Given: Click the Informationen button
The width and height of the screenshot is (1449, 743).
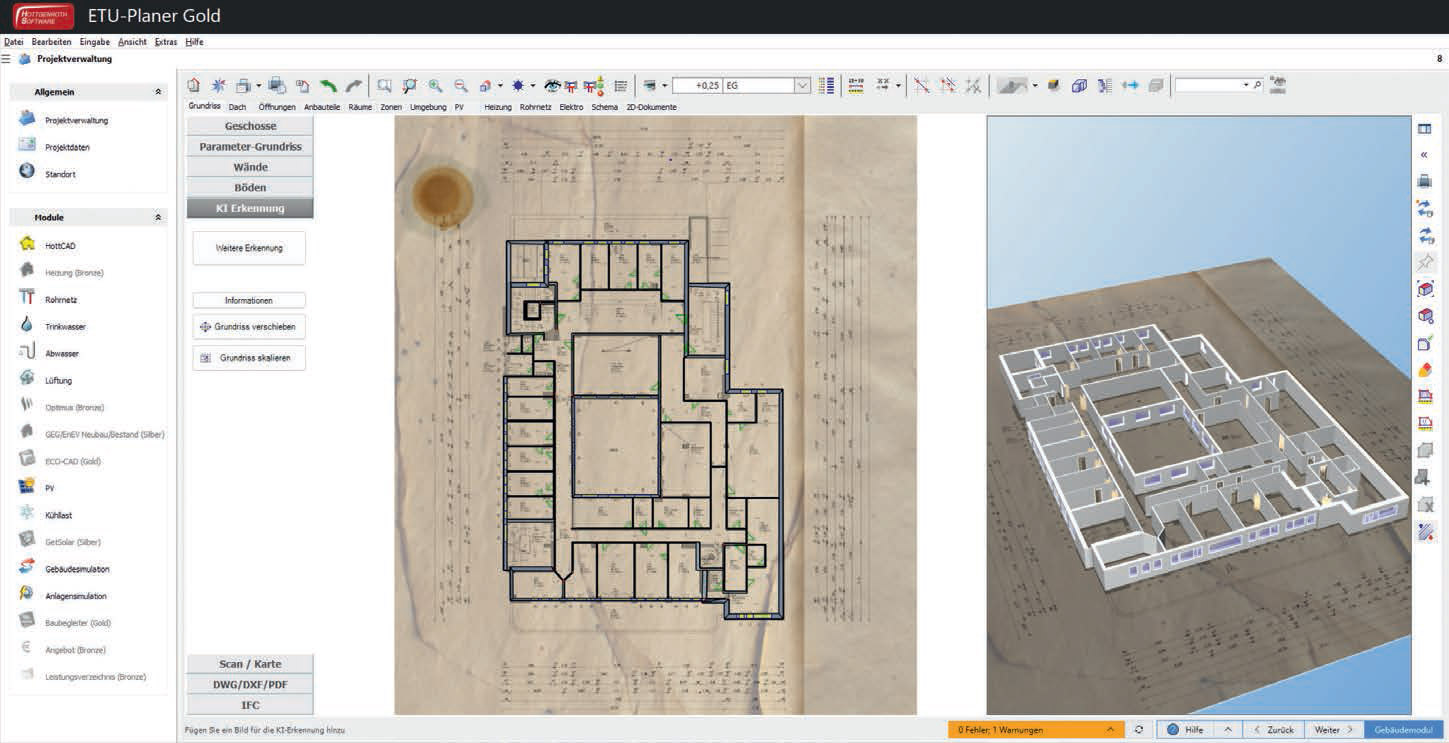Looking at the screenshot, I should [249, 300].
